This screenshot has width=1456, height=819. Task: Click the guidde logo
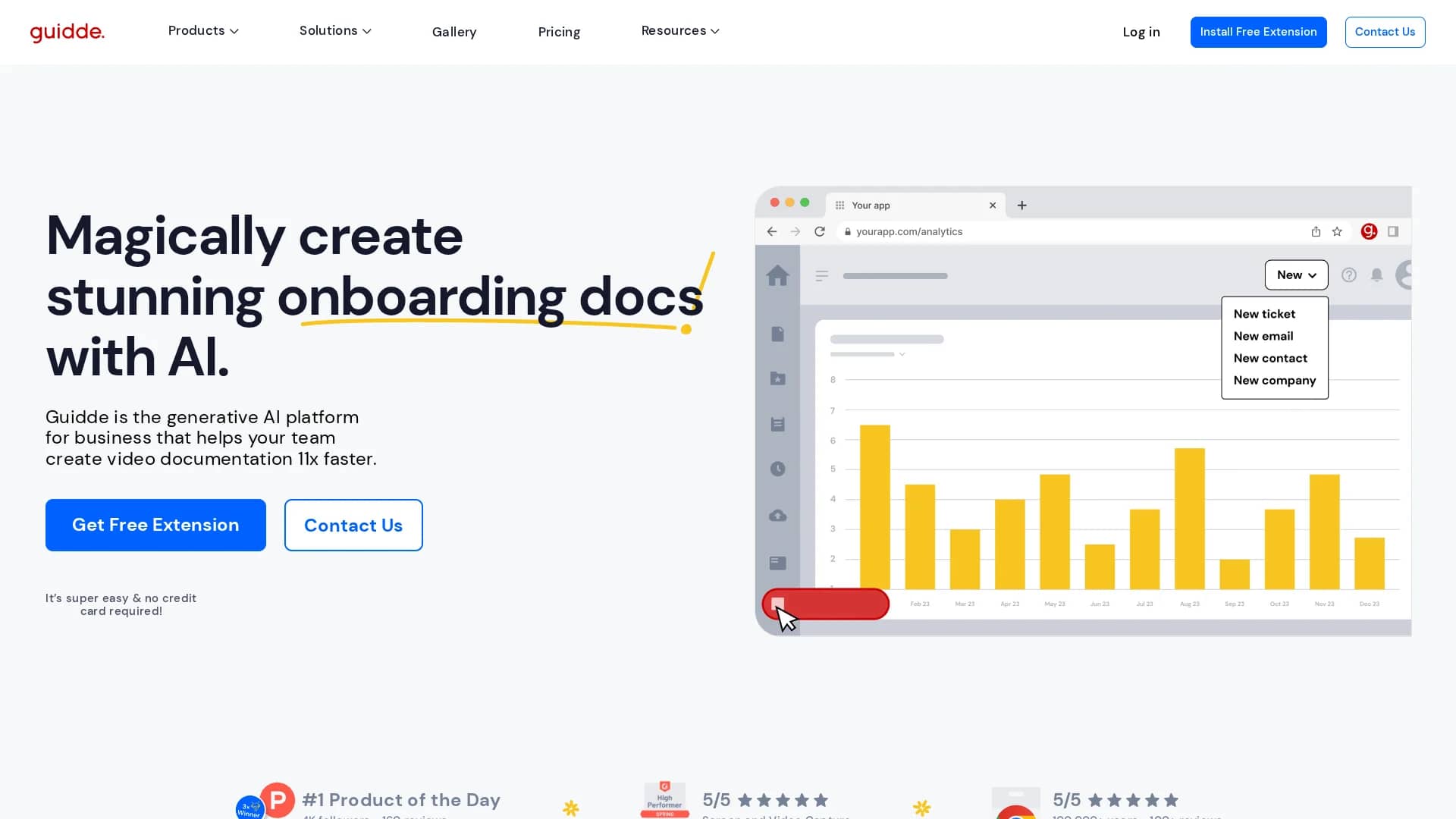(x=67, y=32)
